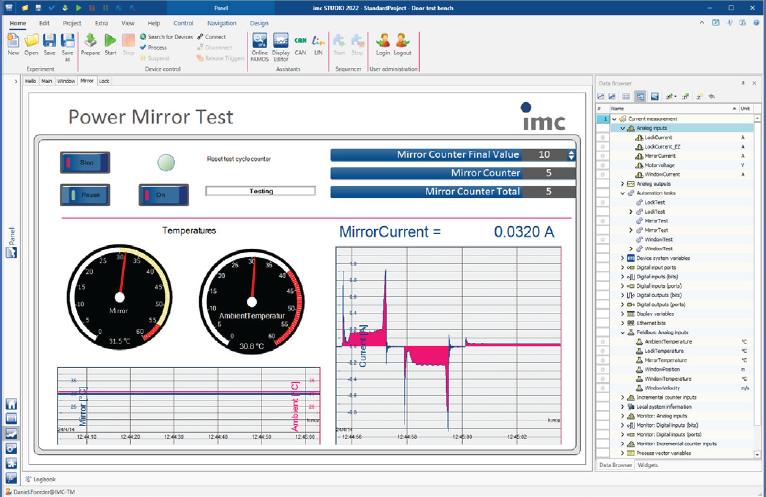766x497 pixels.
Task: Click the Logout user icon
Action: click(x=403, y=42)
